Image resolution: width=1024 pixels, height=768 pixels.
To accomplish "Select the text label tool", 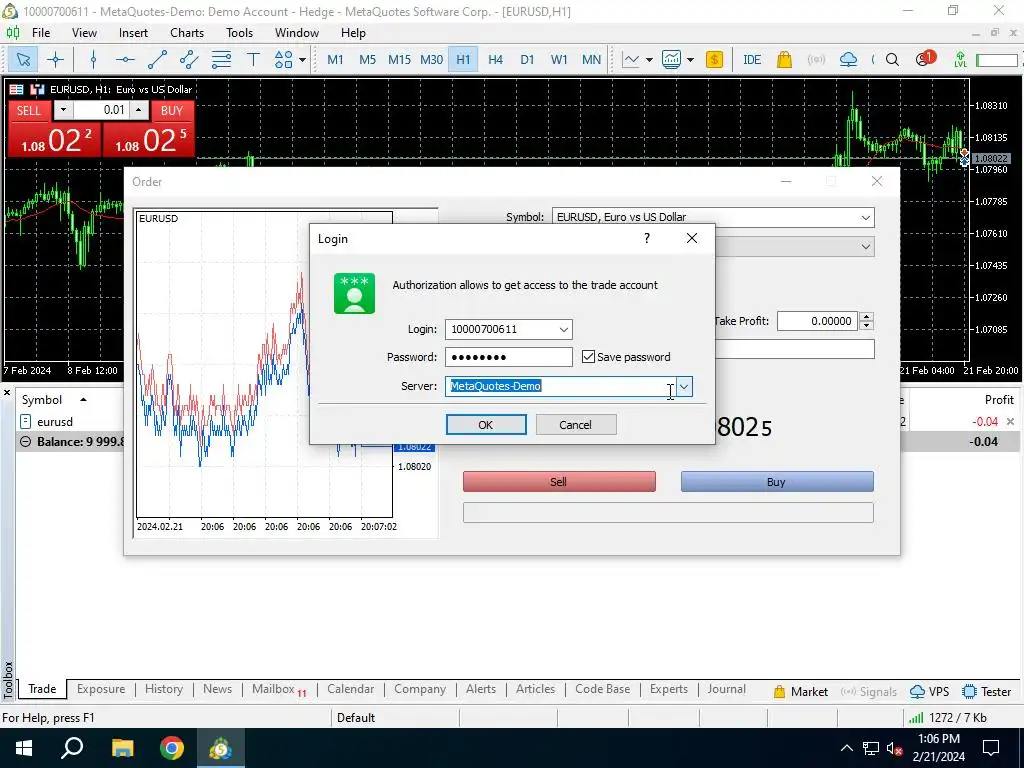I will 253,60.
